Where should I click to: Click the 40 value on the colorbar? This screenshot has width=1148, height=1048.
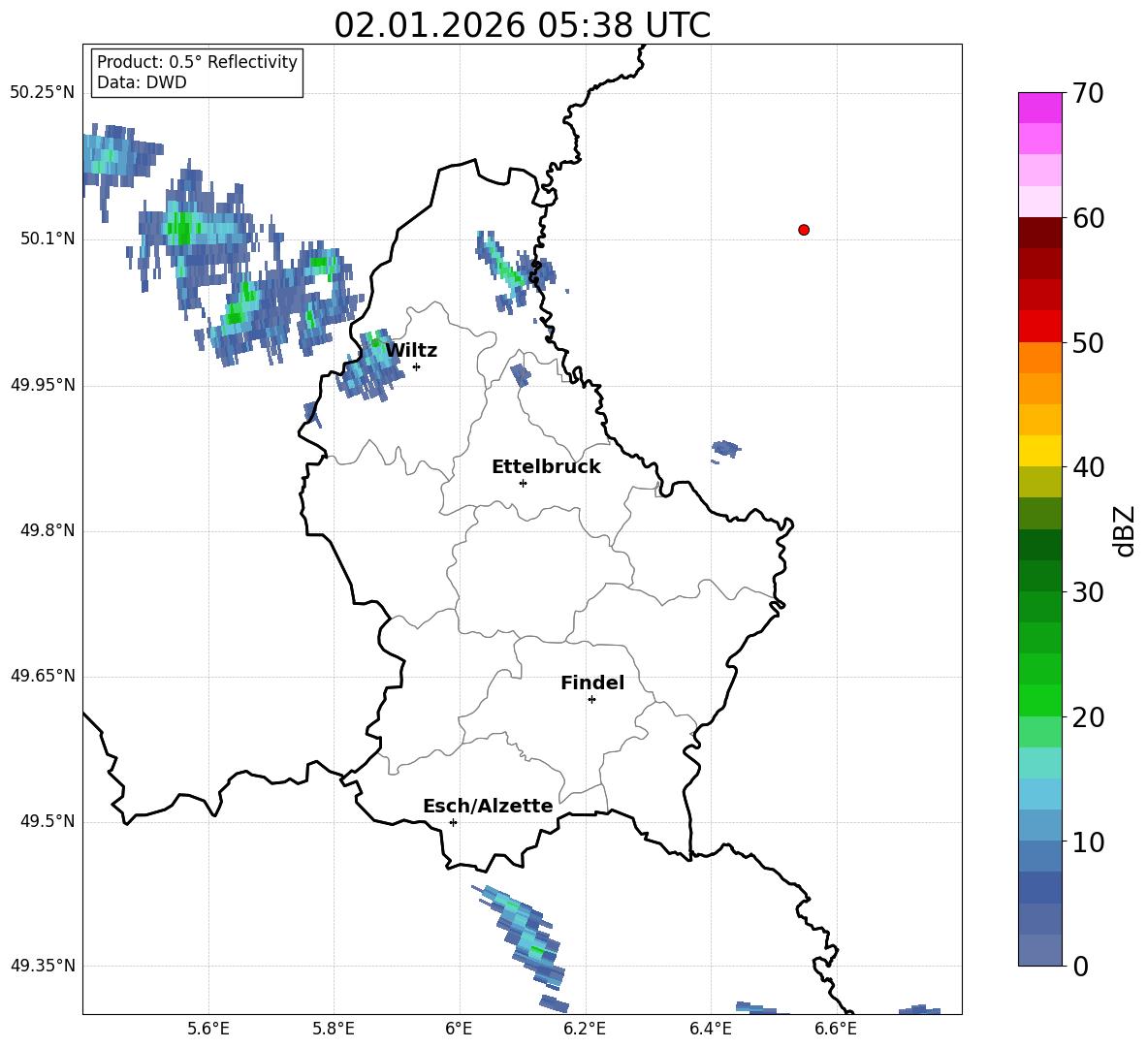[1088, 467]
